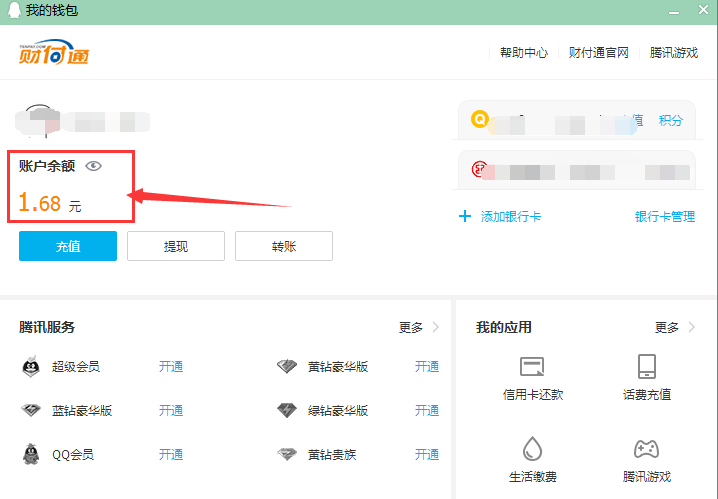Image resolution: width=718 pixels, height=499 pixels.
Task: Click the 转账 transfer button
Action: click(x=284, y=246)
